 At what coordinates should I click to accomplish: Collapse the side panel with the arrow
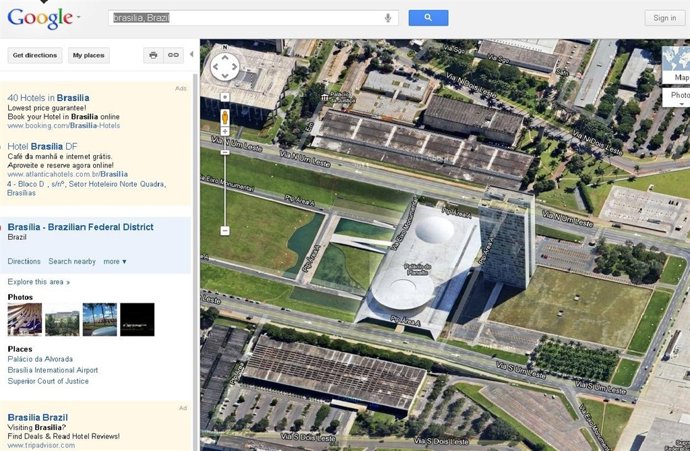(x=191, y=55)
